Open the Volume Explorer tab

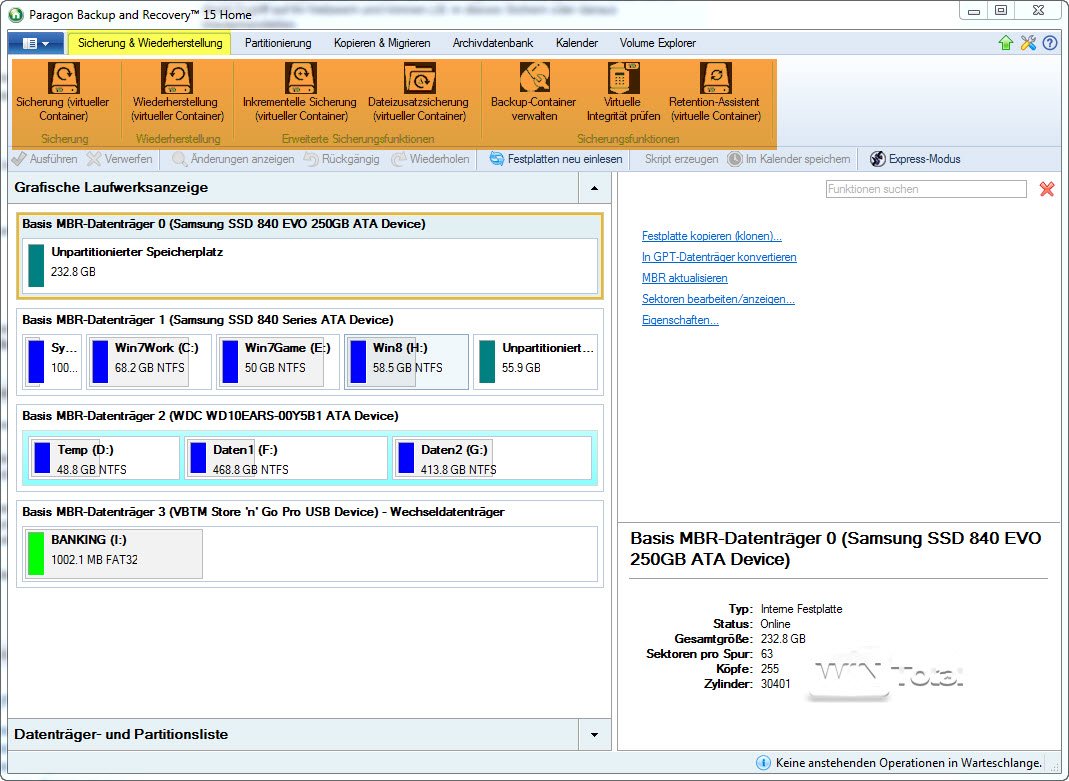pyautogui.click(x=657, y=43)
